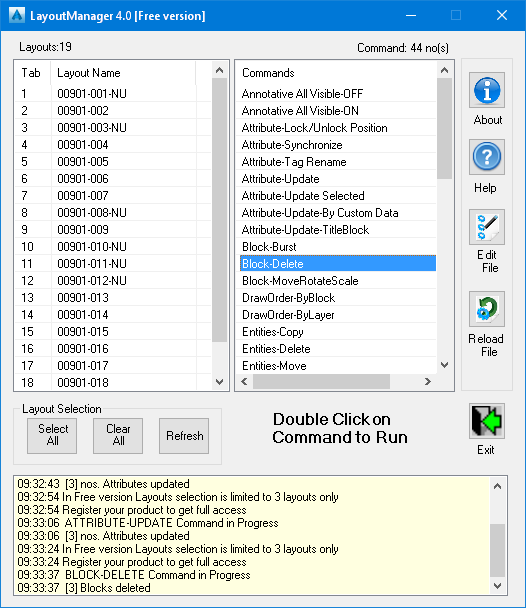This screenshot has height=608, width=526.
Task: Close the LayoutManager window
Action: [x=502, y=16]
